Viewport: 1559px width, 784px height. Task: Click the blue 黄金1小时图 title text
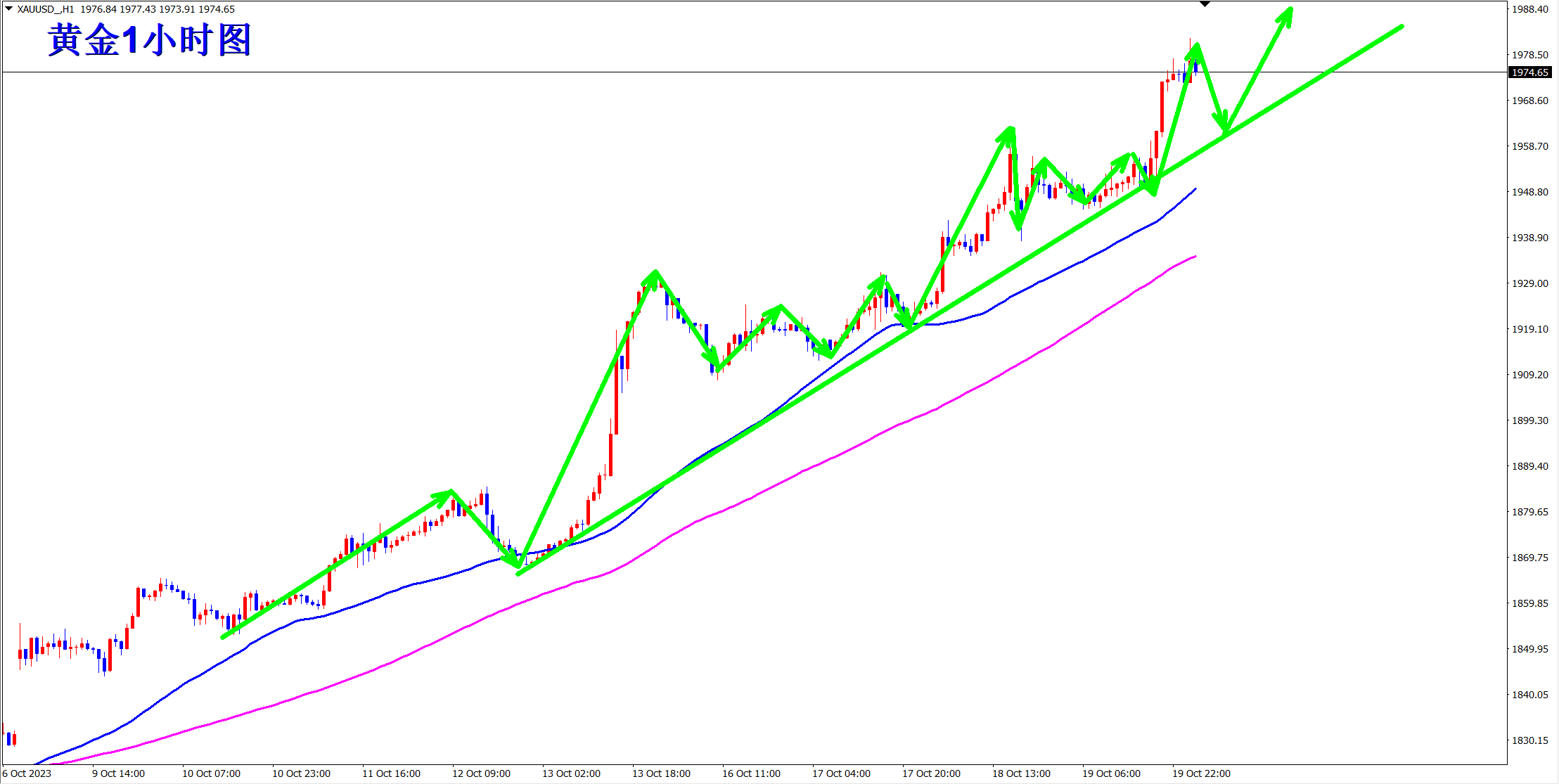pos(150,40)
